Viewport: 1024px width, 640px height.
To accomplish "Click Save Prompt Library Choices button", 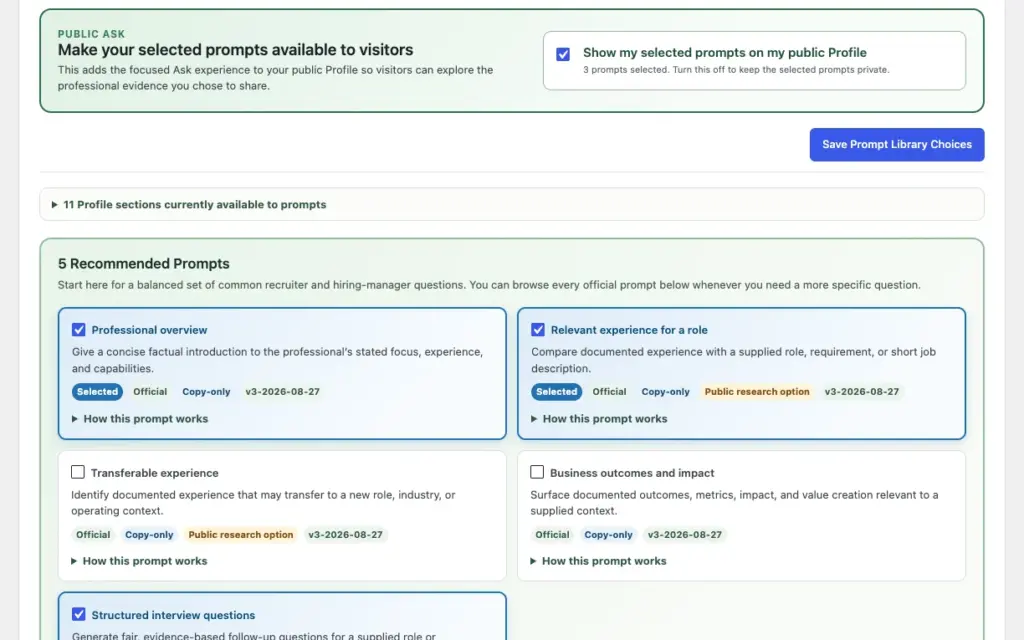I will coord(897,144).
